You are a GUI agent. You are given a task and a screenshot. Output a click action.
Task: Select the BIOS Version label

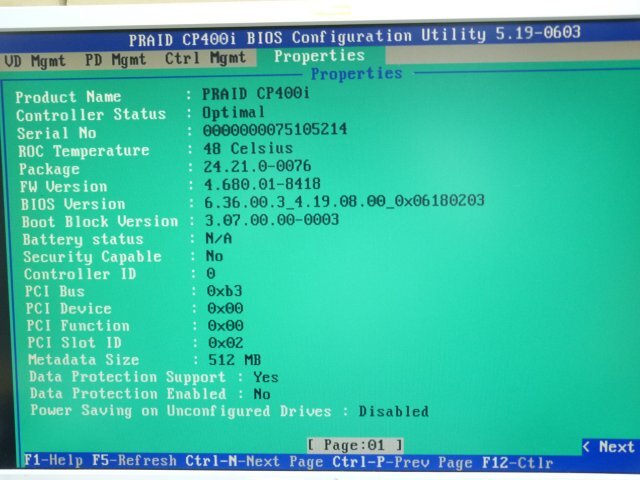[73, 204]
